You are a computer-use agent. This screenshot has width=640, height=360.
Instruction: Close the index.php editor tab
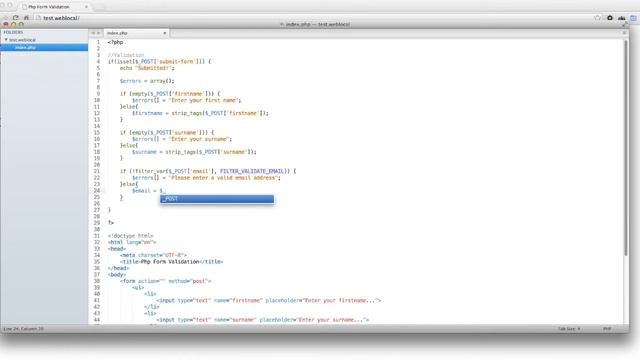pos(164,33)
